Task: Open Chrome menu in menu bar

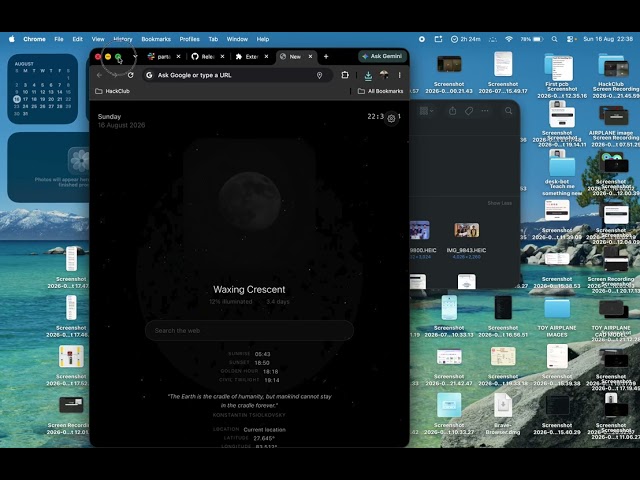Action: [34, 39]
